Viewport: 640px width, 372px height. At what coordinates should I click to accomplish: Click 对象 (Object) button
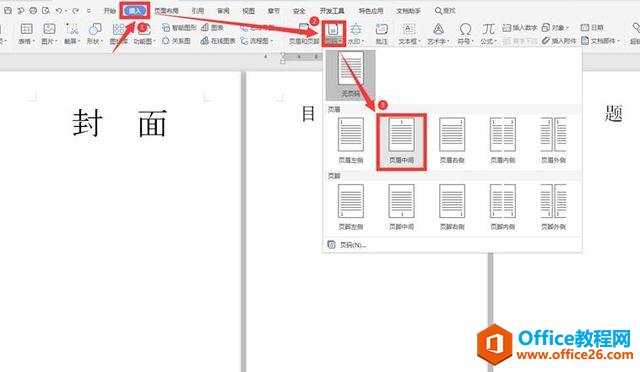555,27
